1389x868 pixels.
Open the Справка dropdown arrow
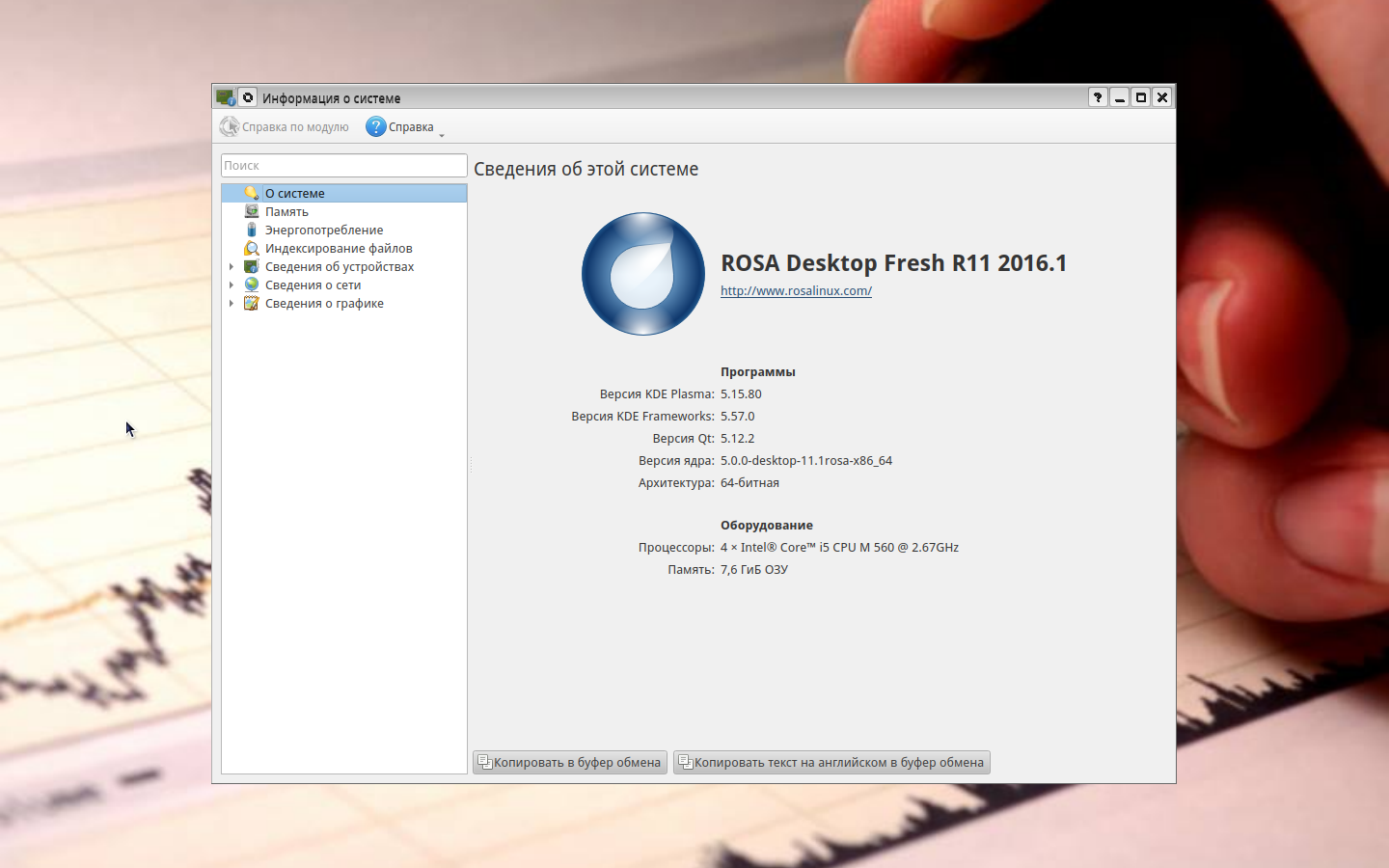(442, 135)
